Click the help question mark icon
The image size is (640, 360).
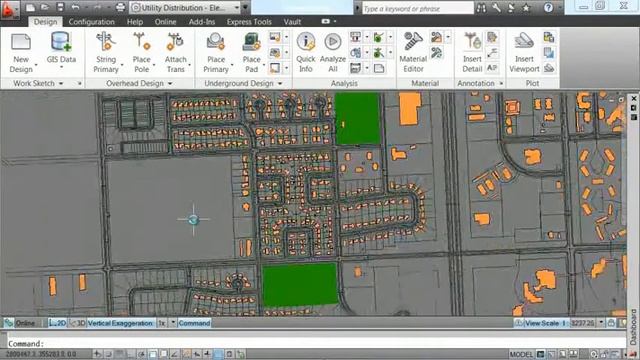[x=548, y=7]
